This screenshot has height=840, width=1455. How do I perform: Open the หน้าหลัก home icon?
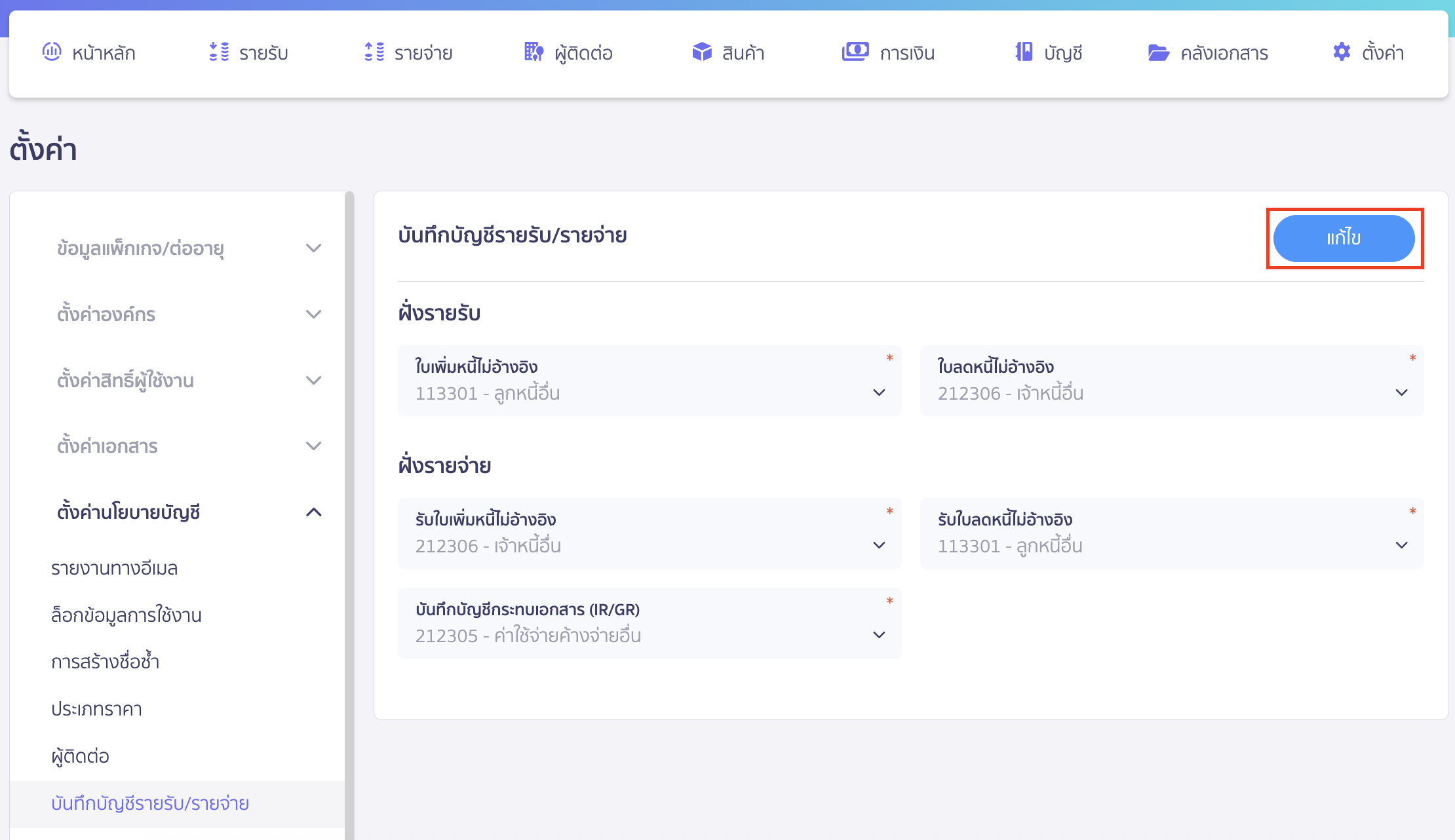tap(52, 52)
